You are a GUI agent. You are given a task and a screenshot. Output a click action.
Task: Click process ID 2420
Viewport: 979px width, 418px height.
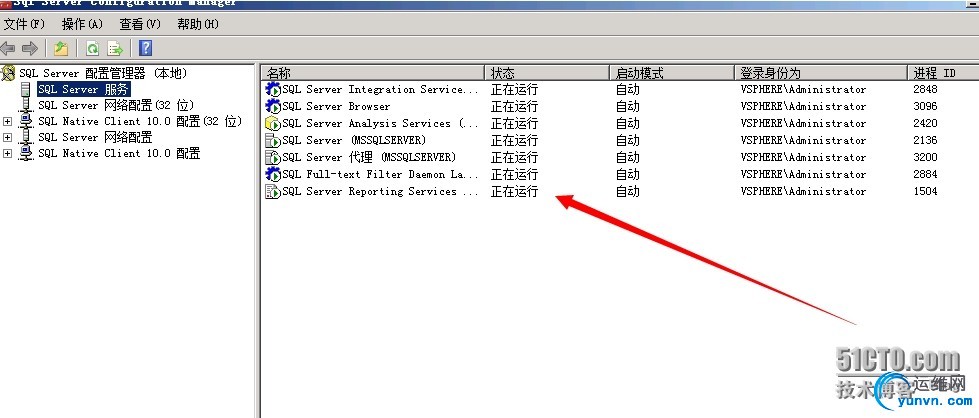coord(925,123)
